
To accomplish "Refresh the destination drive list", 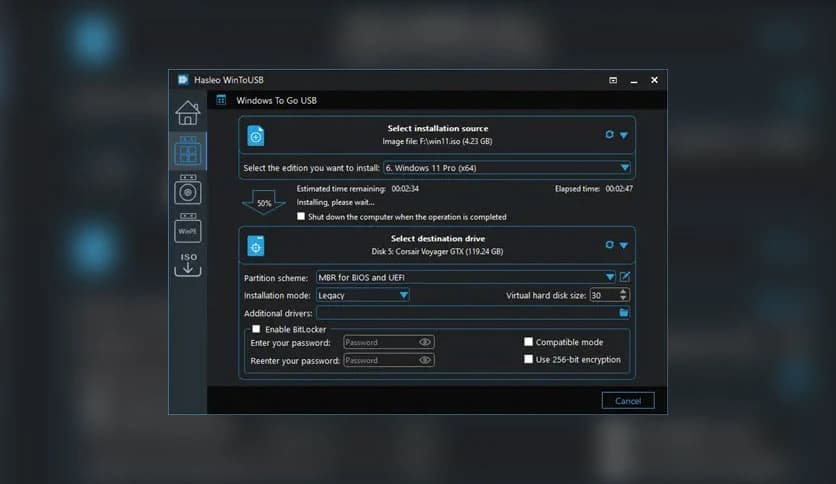I will point(609,245).
